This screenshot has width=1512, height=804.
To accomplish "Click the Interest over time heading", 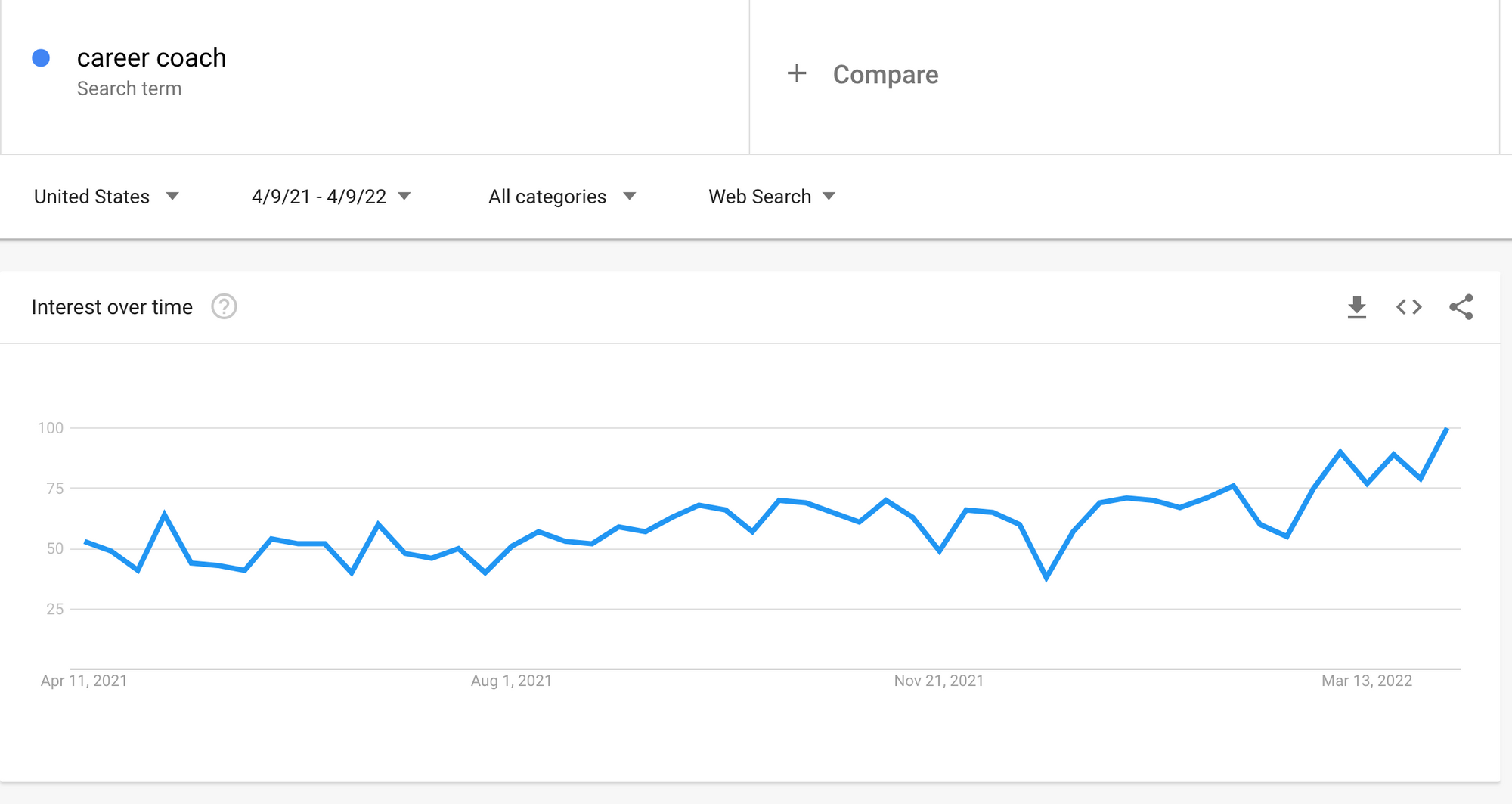I will click(112, 307).
